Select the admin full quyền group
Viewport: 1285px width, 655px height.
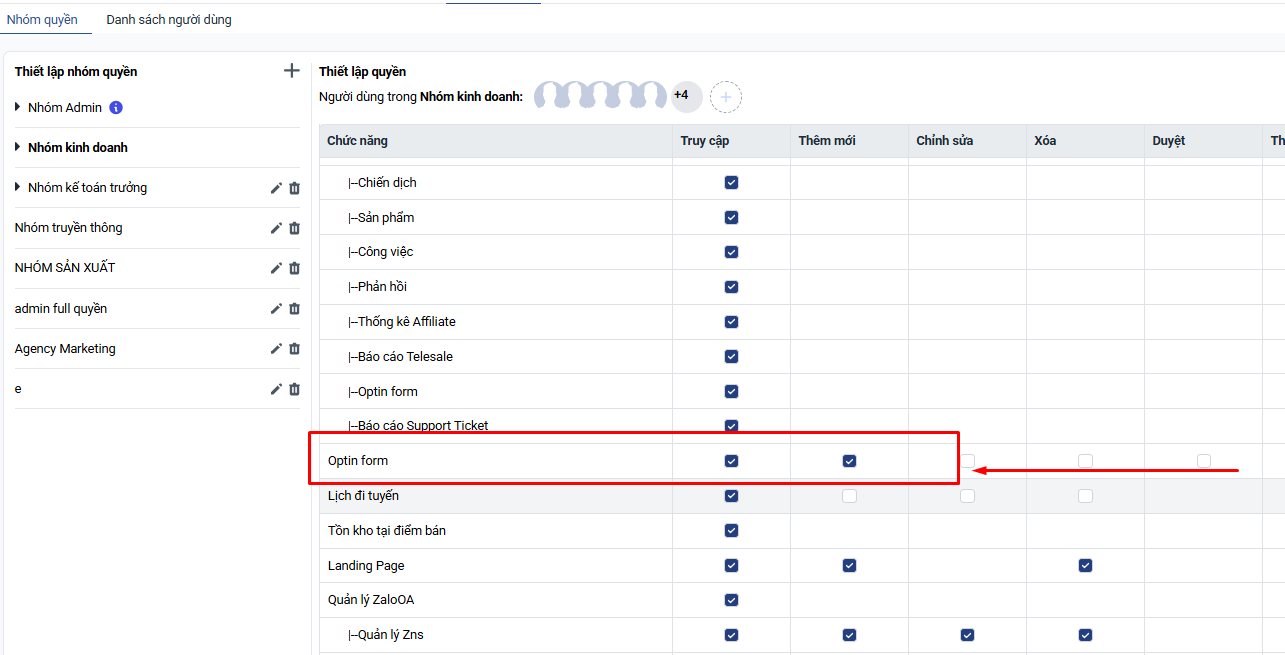(x=61, y=309)
